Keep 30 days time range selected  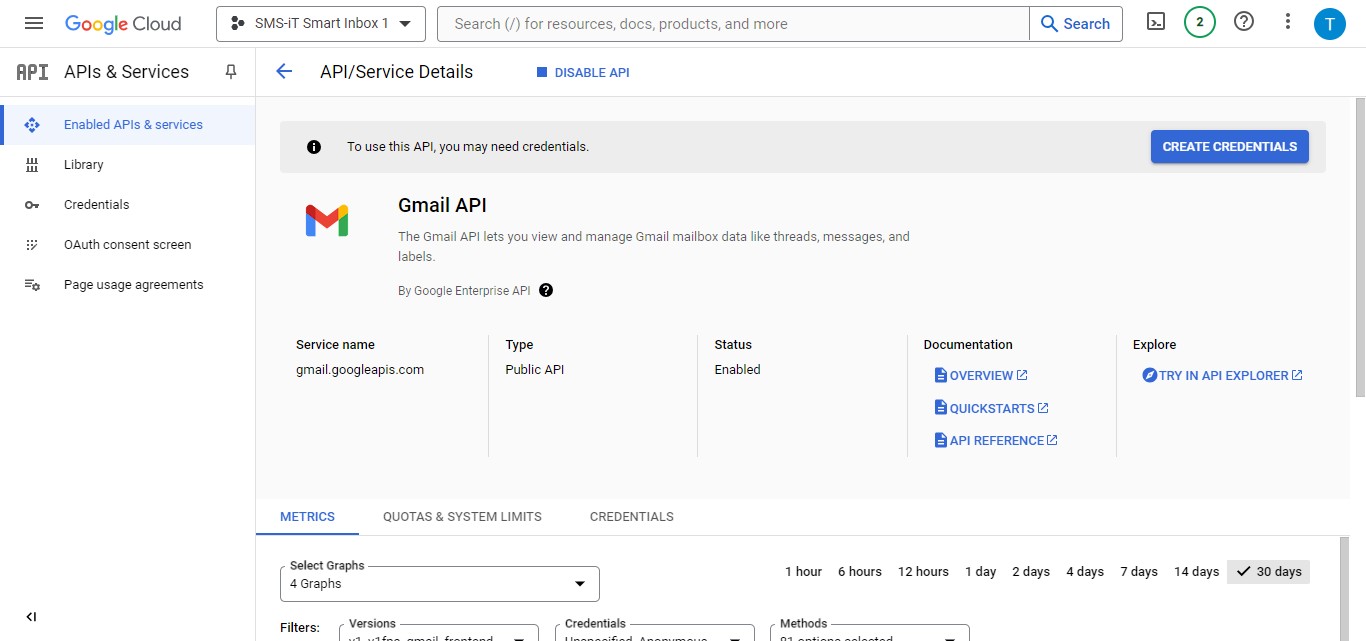tap(1268, 571)
